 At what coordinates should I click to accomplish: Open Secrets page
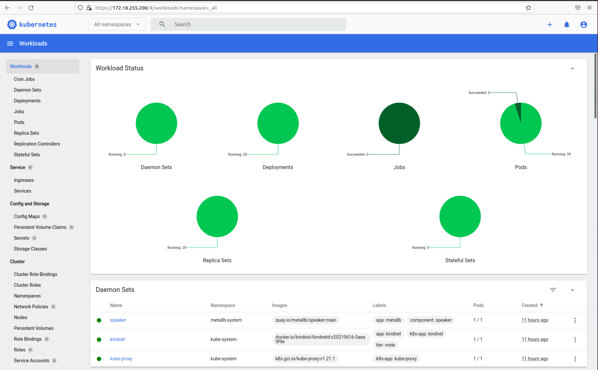pyautogui.click(x=21, y=238)
